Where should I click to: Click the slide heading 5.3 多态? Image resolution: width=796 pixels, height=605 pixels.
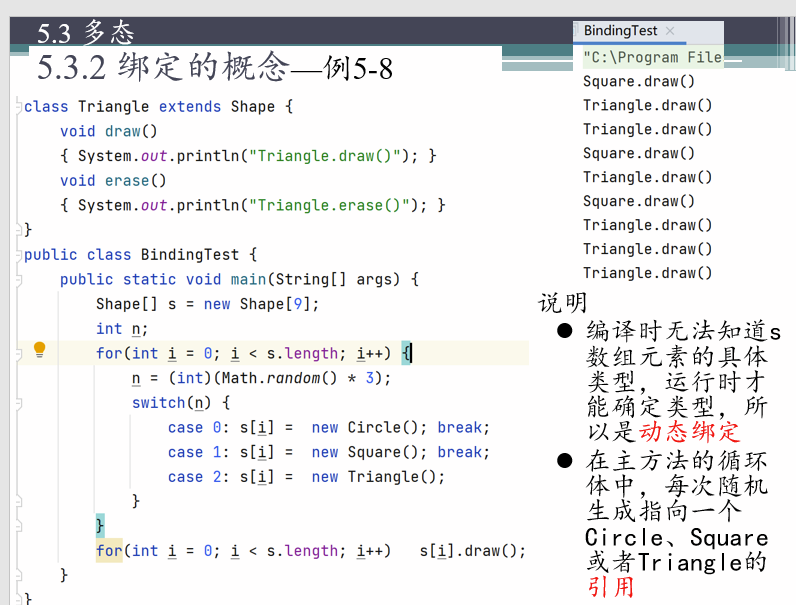pyautogui.click(x=85, y=32)
